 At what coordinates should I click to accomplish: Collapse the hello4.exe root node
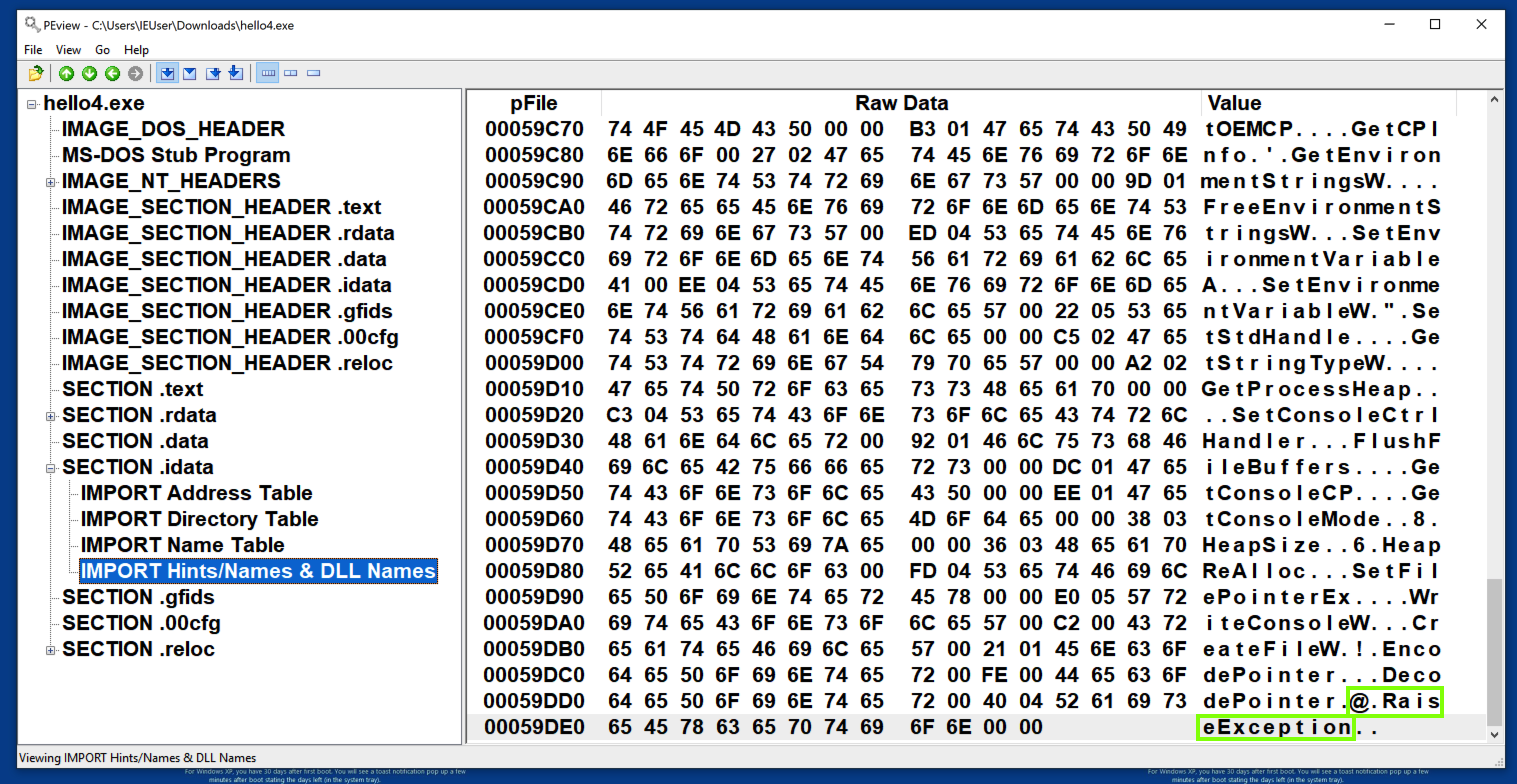point(32,104)
